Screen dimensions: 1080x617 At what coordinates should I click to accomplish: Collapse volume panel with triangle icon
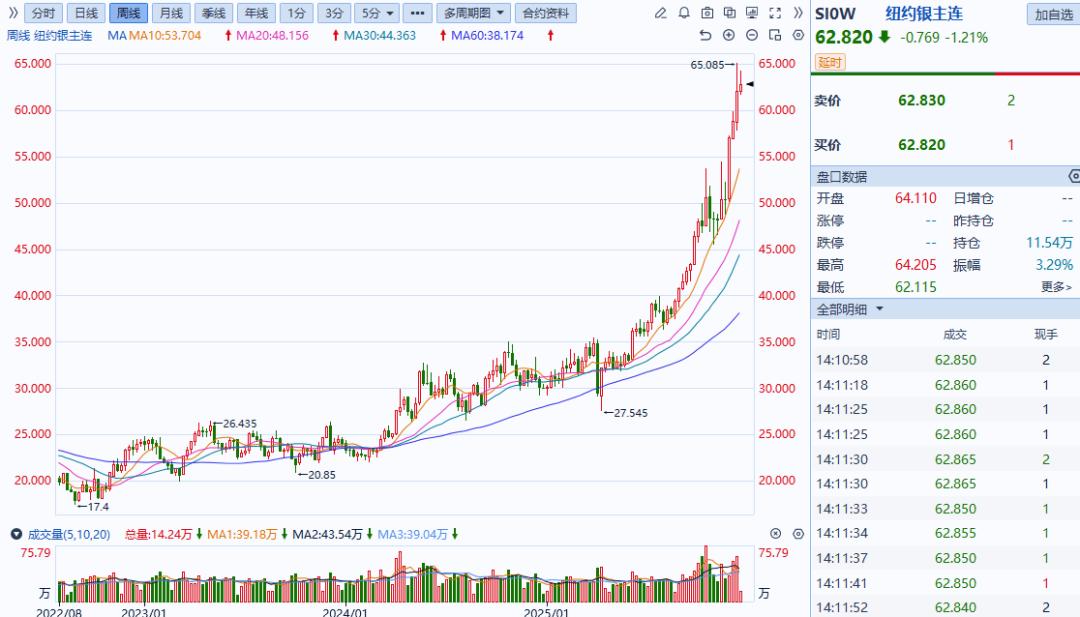16,534
